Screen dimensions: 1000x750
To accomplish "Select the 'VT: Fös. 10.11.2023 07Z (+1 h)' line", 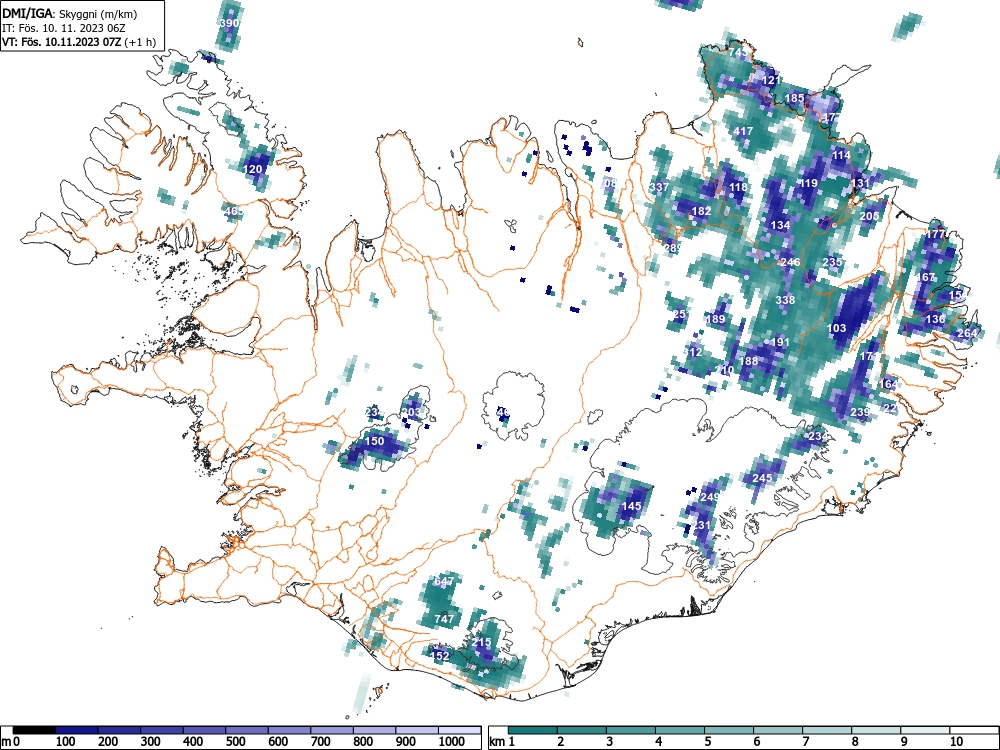I will (x=79, y=42).
